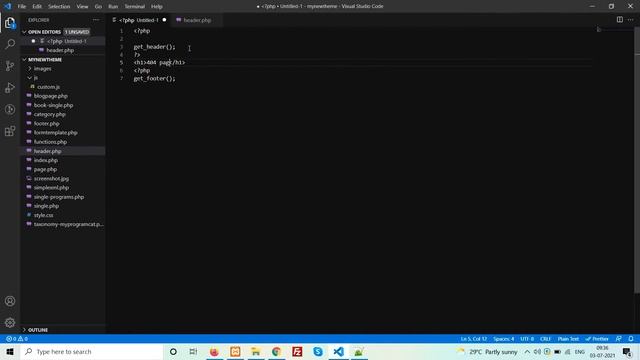Launch Firefox from the taskbar
Screen dimensions: 640x360
pos(214,351)
